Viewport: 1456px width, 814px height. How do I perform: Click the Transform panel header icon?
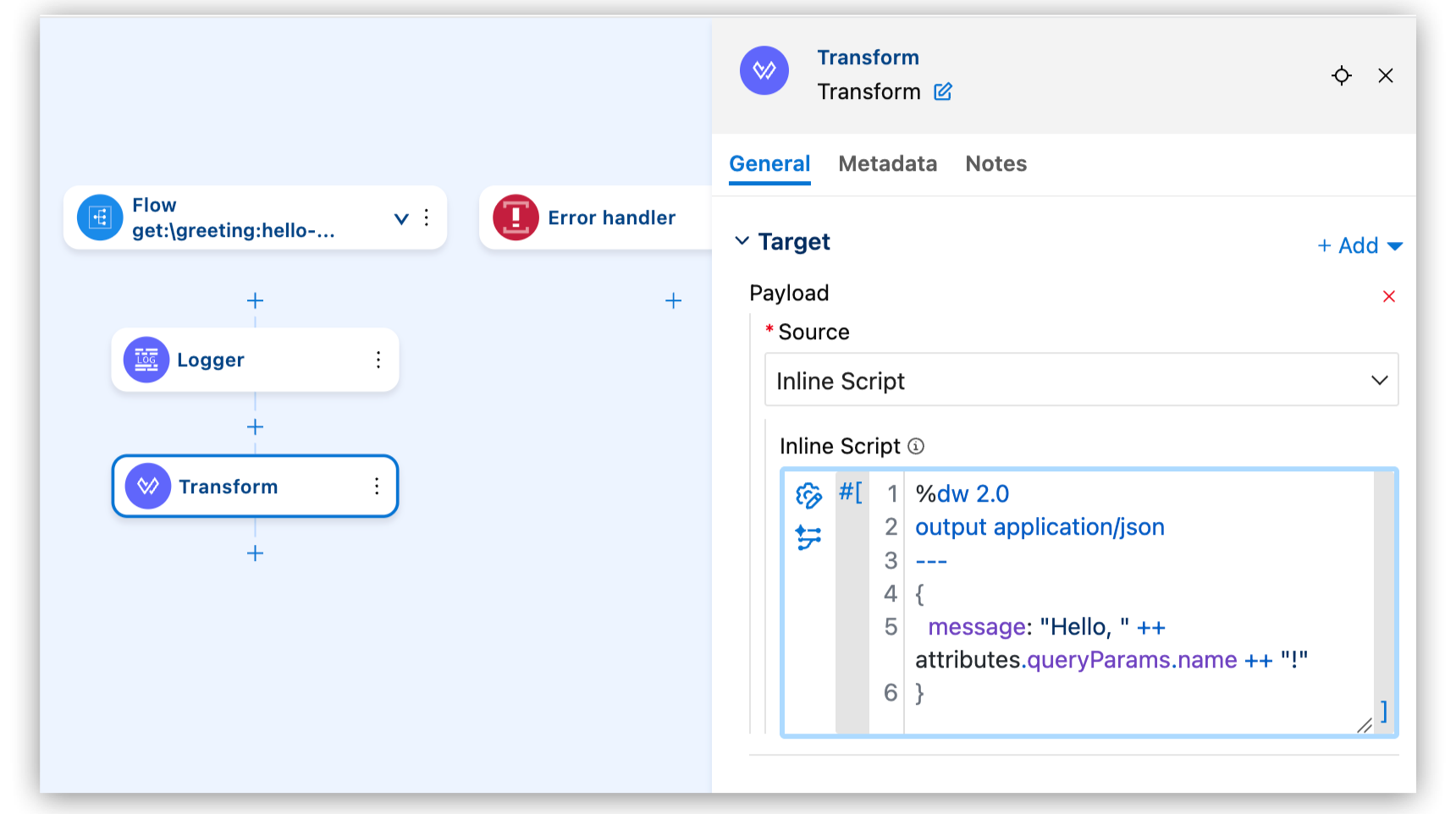[x=764, y=70]
